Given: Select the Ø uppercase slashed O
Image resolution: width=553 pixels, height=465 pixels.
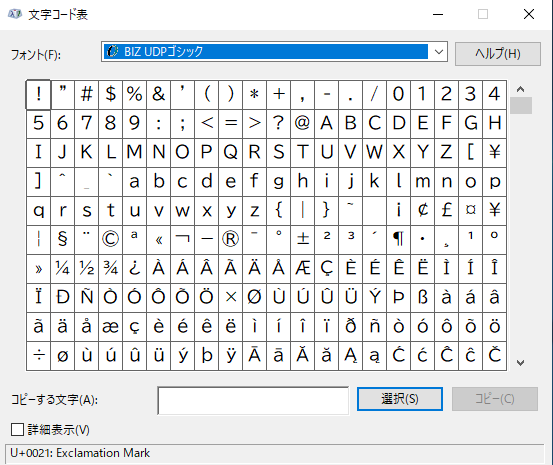Looking at the screenshot, I should tap(255, 297).
